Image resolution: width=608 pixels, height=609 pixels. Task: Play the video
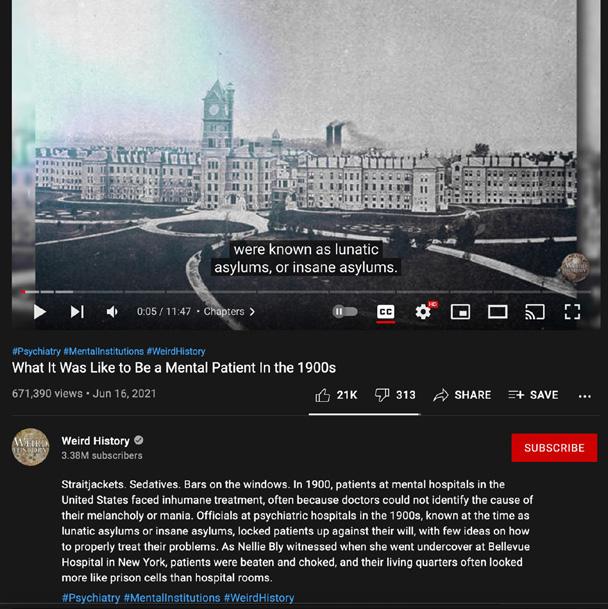(40, 311)
